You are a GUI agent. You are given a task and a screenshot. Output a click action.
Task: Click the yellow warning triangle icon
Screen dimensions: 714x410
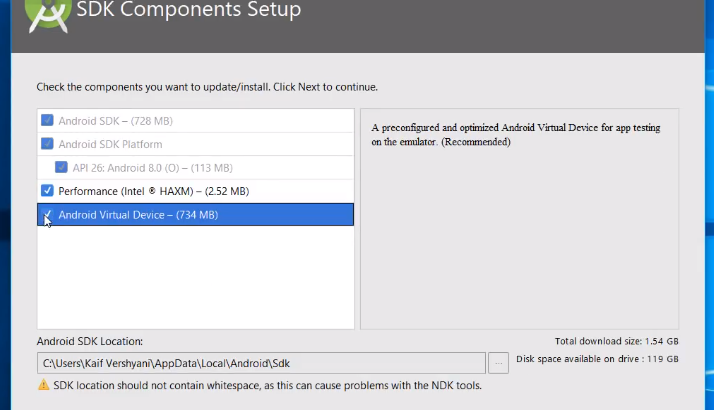click(43, 385)
